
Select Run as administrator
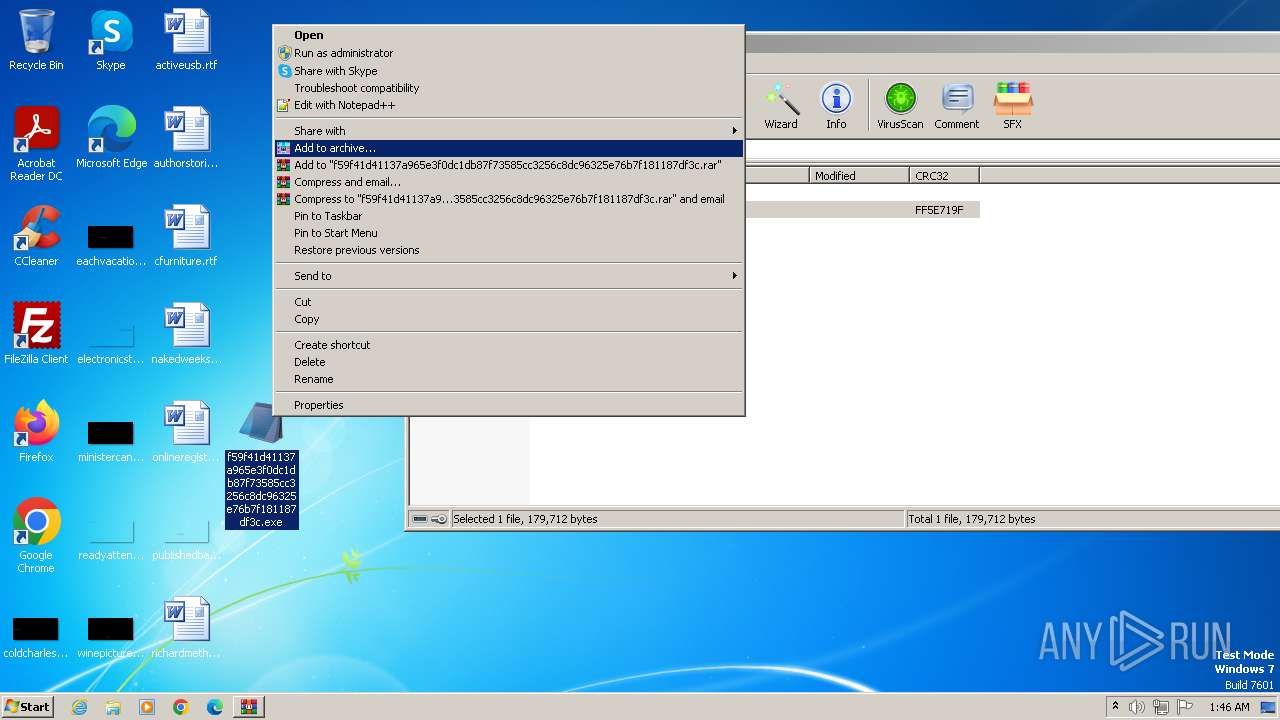click(x=509, y=53)
